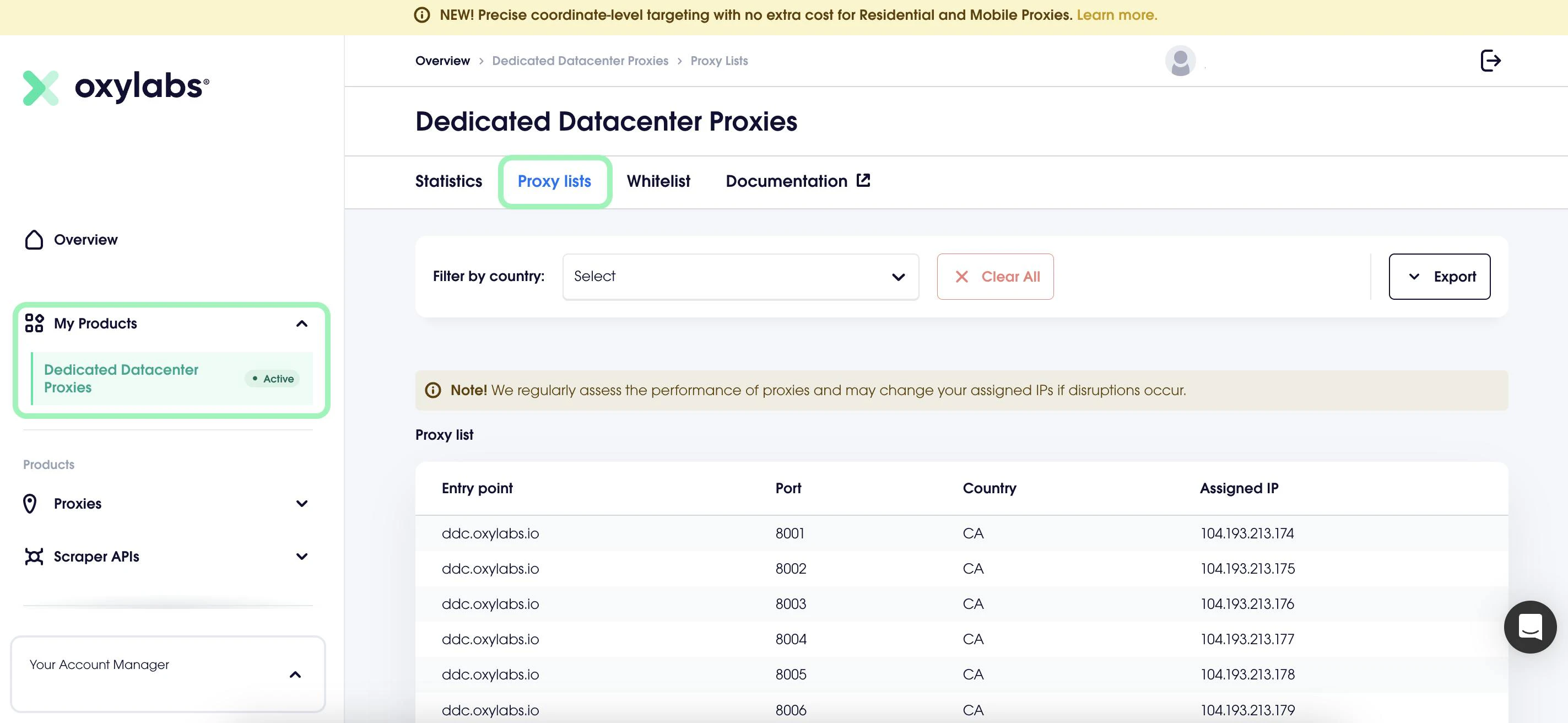This screenshot has height=723, width=1568.
Task: Click port 8002 cell
Action: click(791, 568)
